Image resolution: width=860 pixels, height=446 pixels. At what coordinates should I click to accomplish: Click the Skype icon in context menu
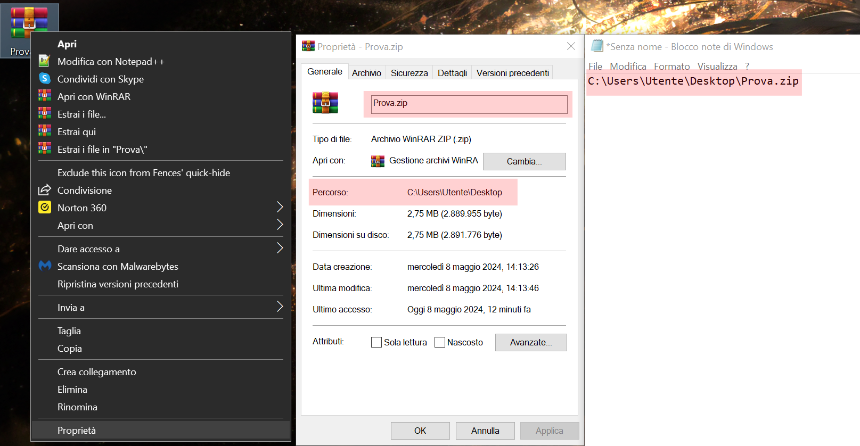click(44, 78)
